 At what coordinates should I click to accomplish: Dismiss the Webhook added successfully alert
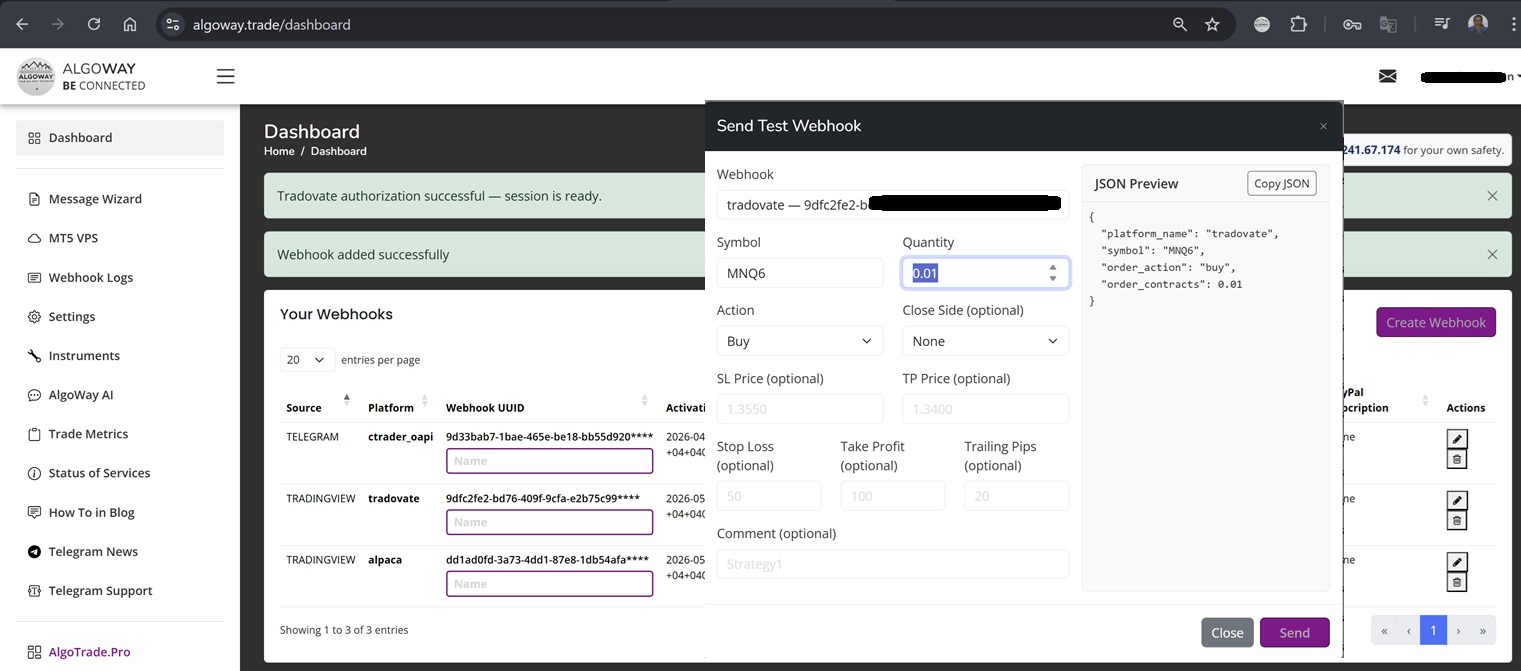pos(1492,255)
